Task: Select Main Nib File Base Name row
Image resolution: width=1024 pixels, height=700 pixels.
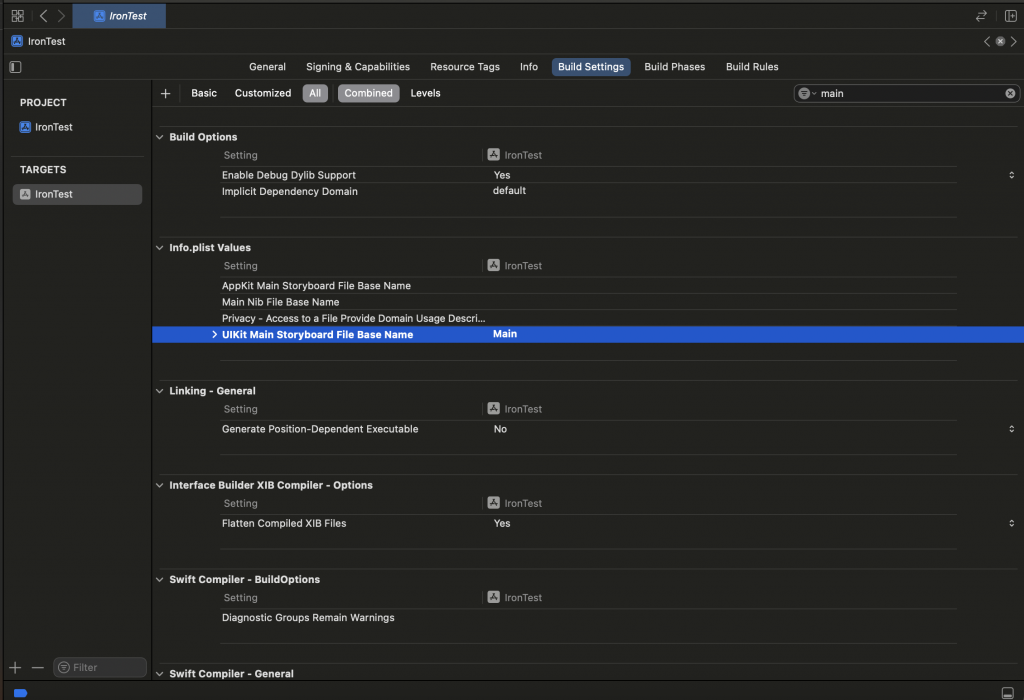Action: coord(588,302)
